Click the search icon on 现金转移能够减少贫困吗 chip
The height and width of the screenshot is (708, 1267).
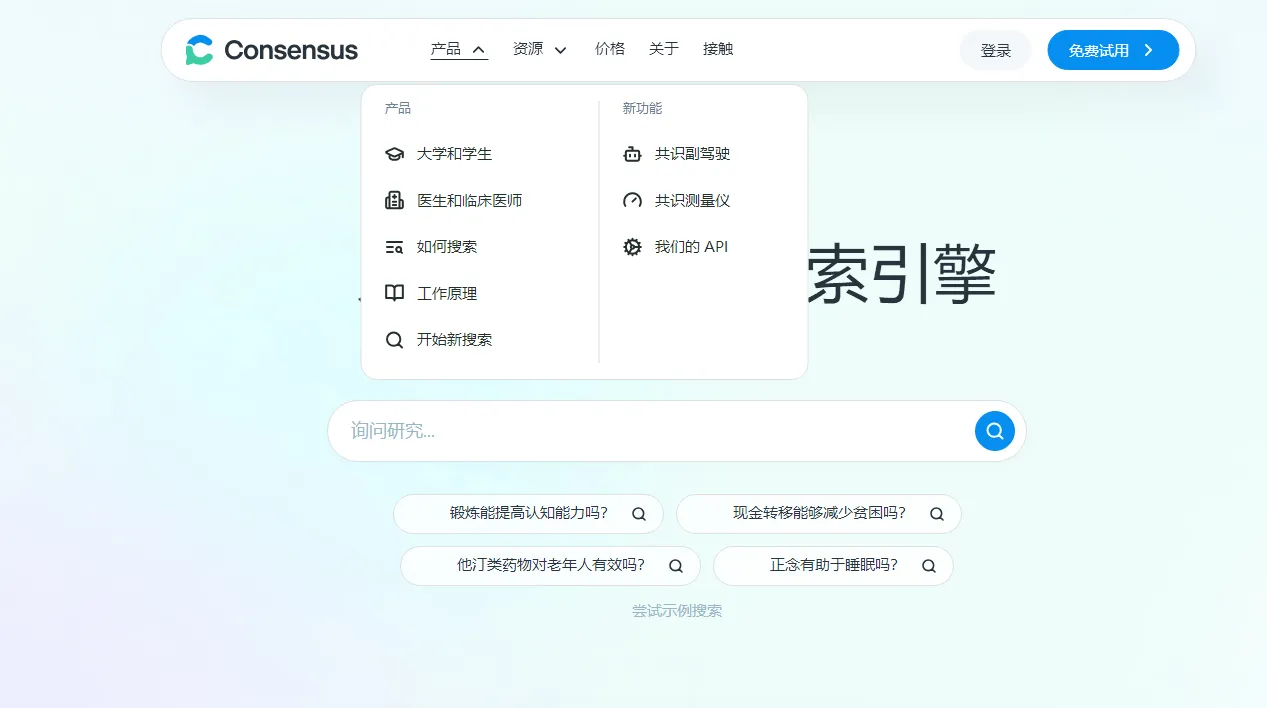(937, 514)
